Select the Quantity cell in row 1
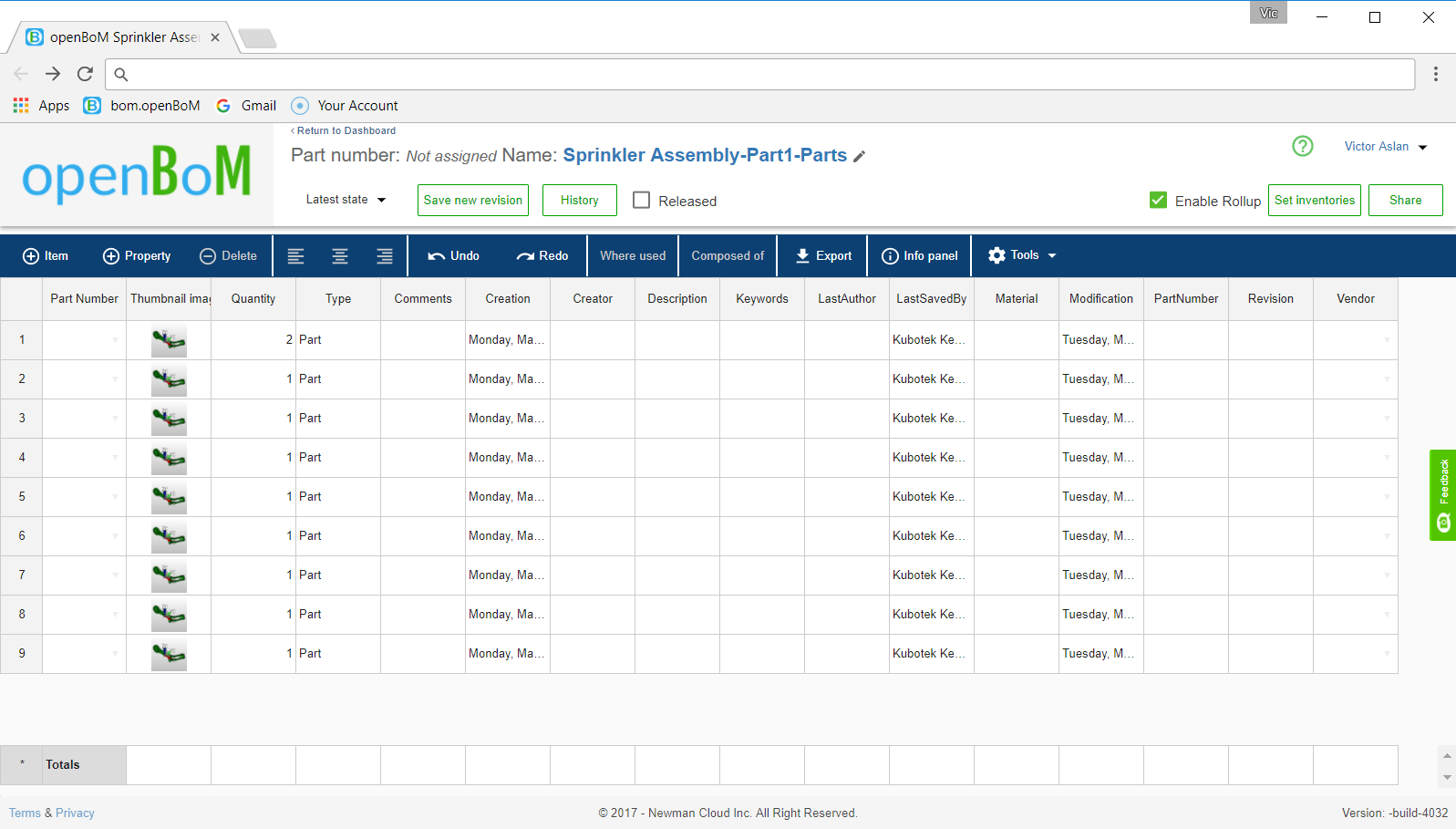The image size is (1456, 829). (253, 340)
